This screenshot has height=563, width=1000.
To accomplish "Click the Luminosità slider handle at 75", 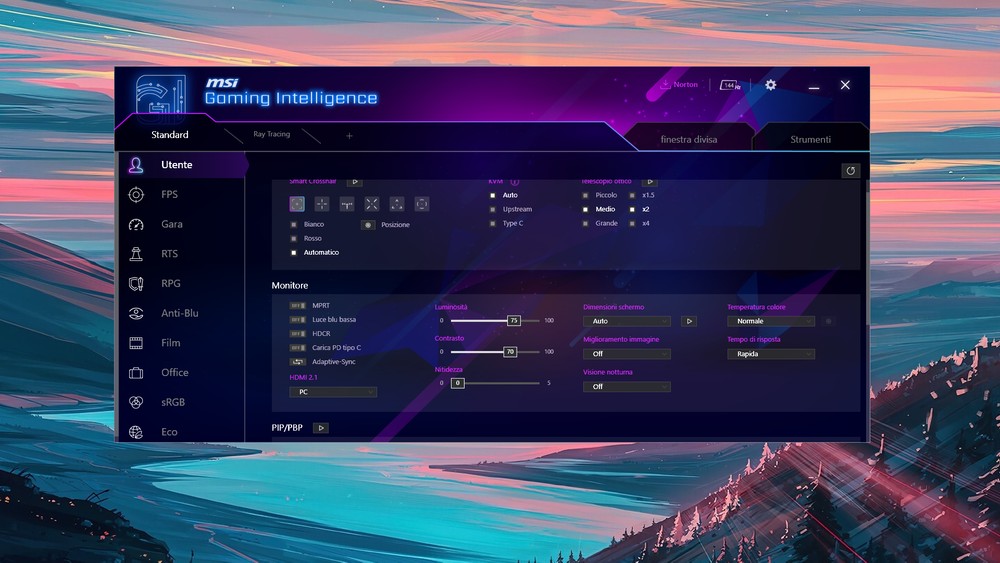I will (513, 321).
